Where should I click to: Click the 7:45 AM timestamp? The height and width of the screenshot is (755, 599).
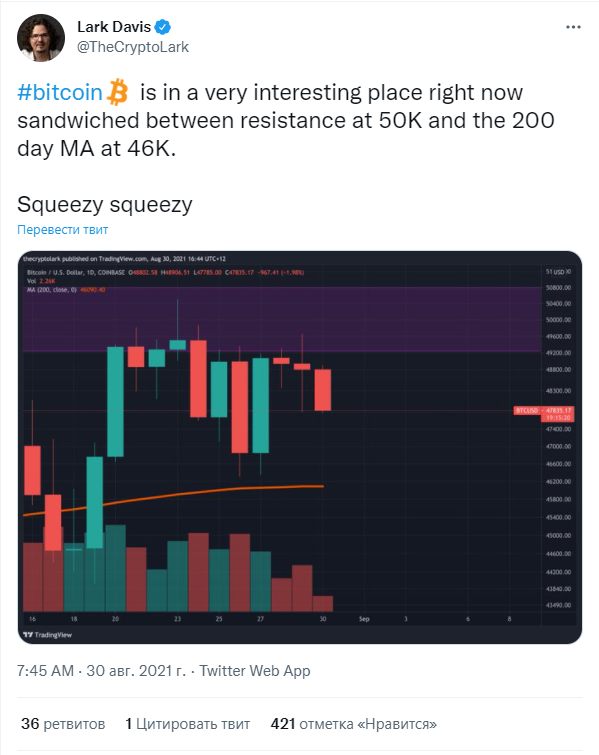click(x=45, y=671)
